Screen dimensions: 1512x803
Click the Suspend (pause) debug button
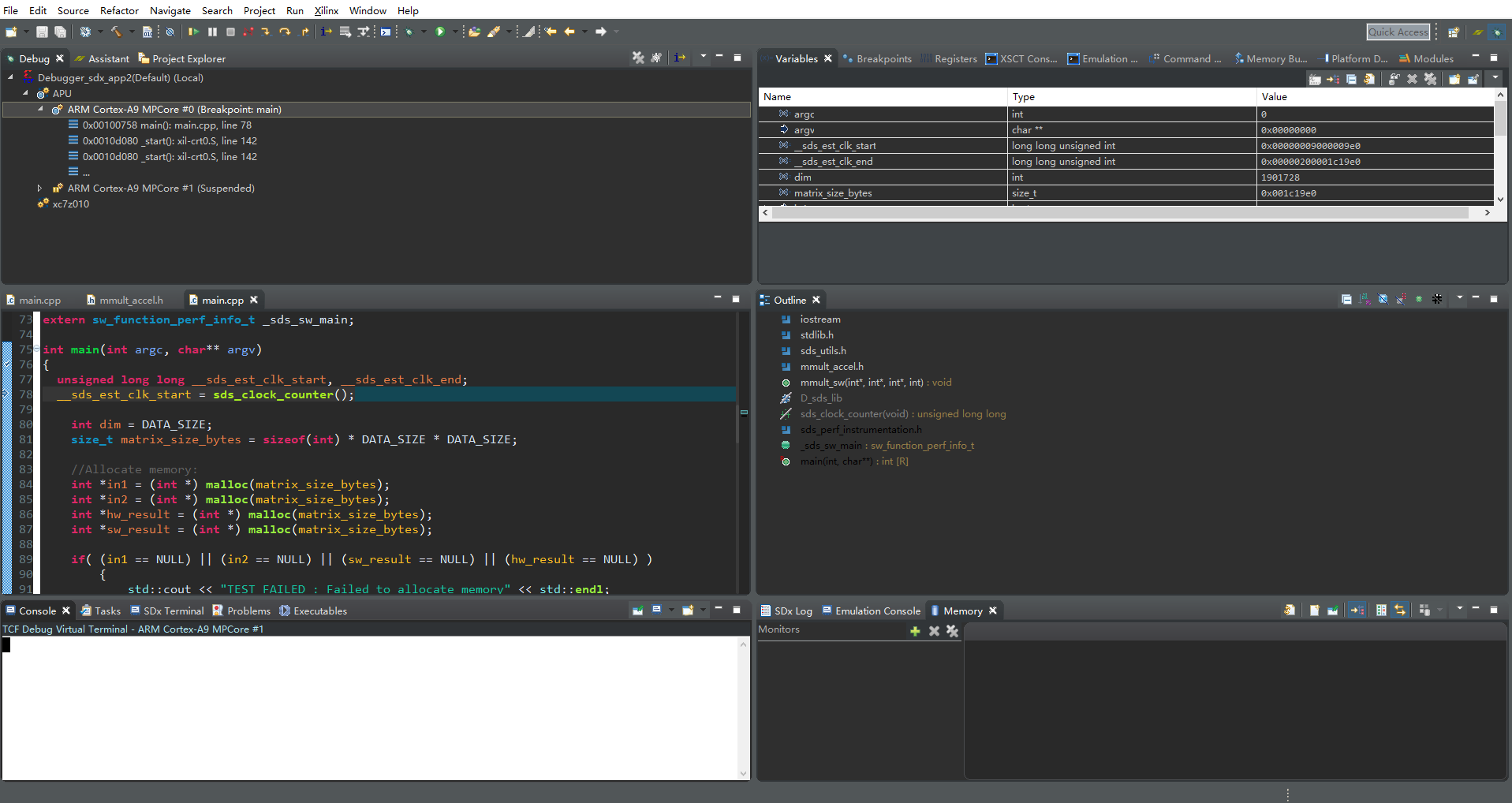coord(212,32)
